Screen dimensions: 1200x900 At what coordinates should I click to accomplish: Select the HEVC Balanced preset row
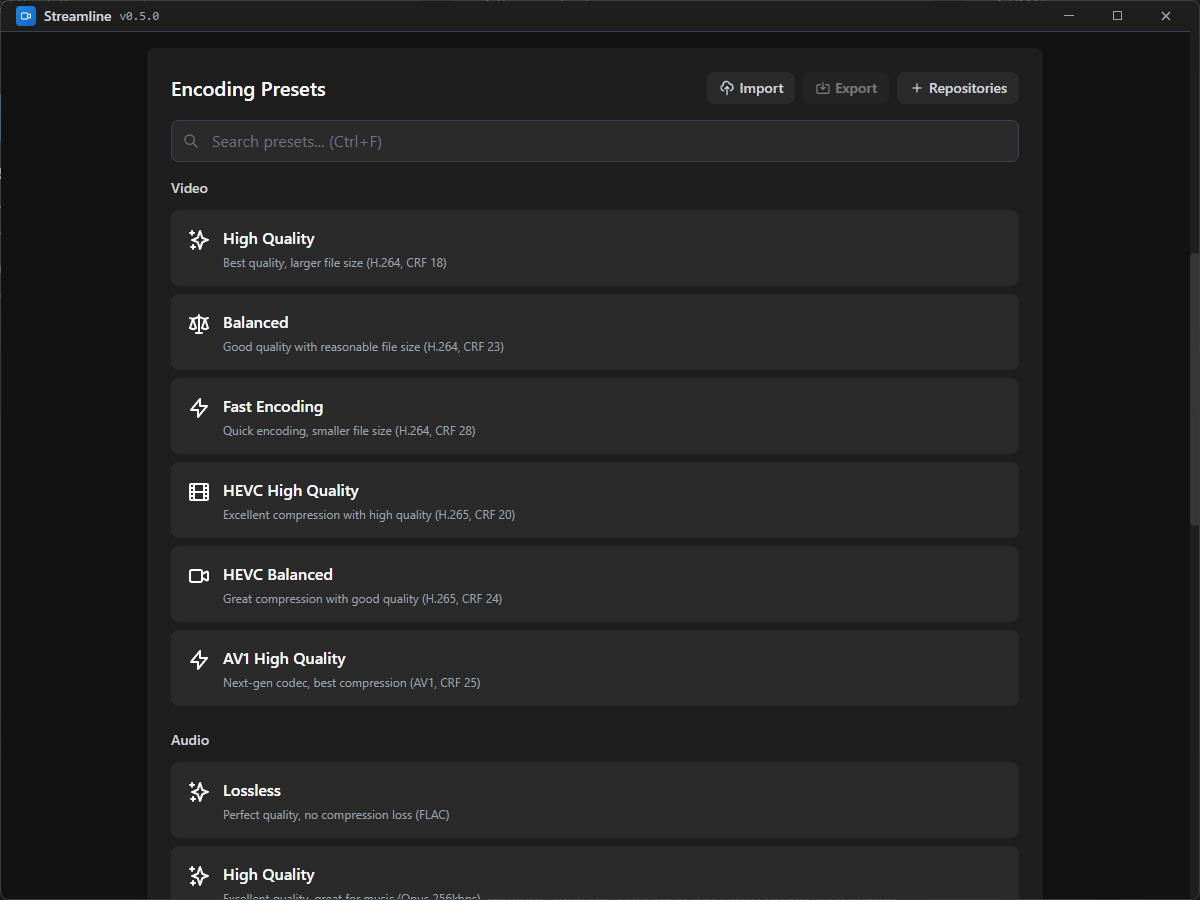[x=595, y=584]
